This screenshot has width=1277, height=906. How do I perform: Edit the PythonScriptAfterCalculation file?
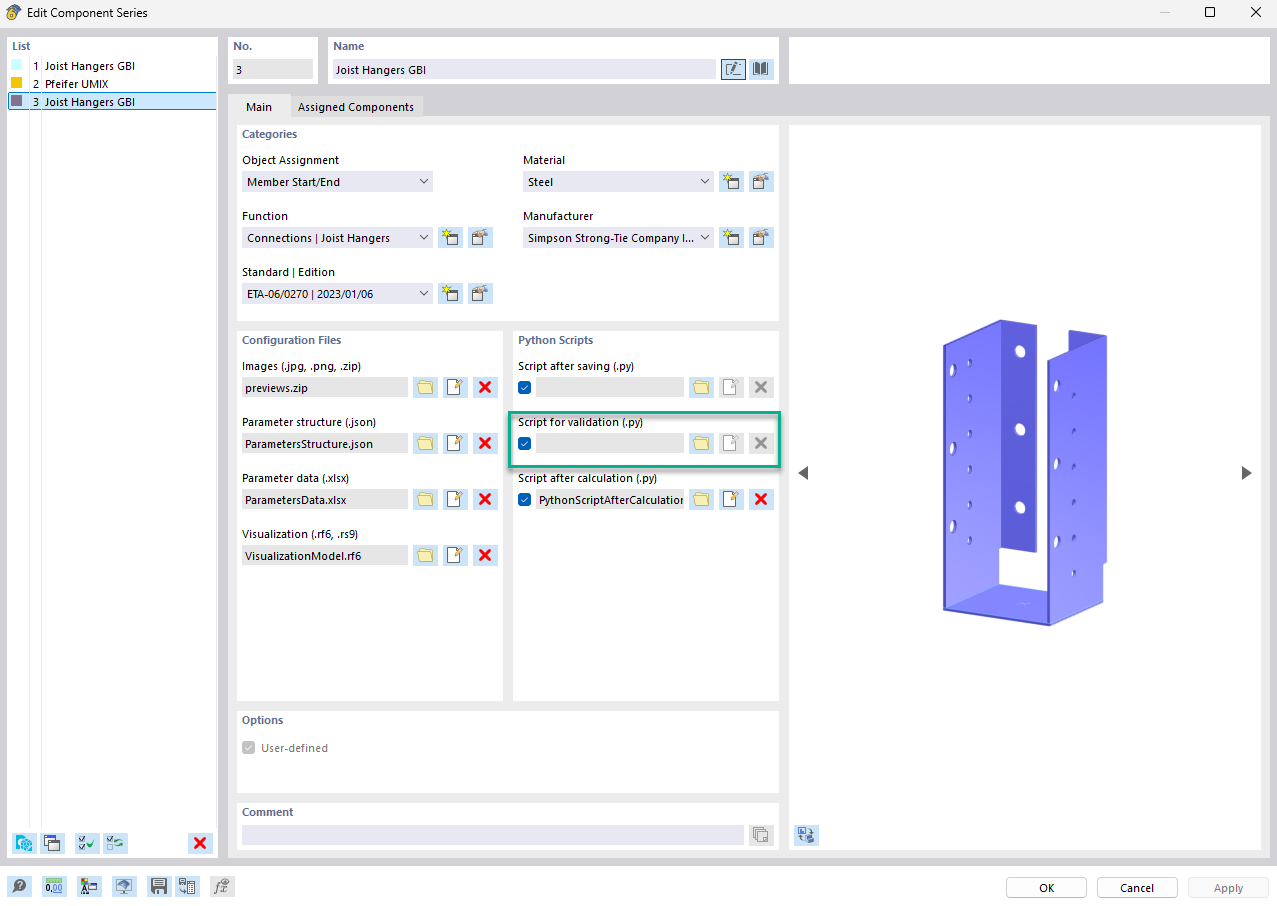point(732,499)
